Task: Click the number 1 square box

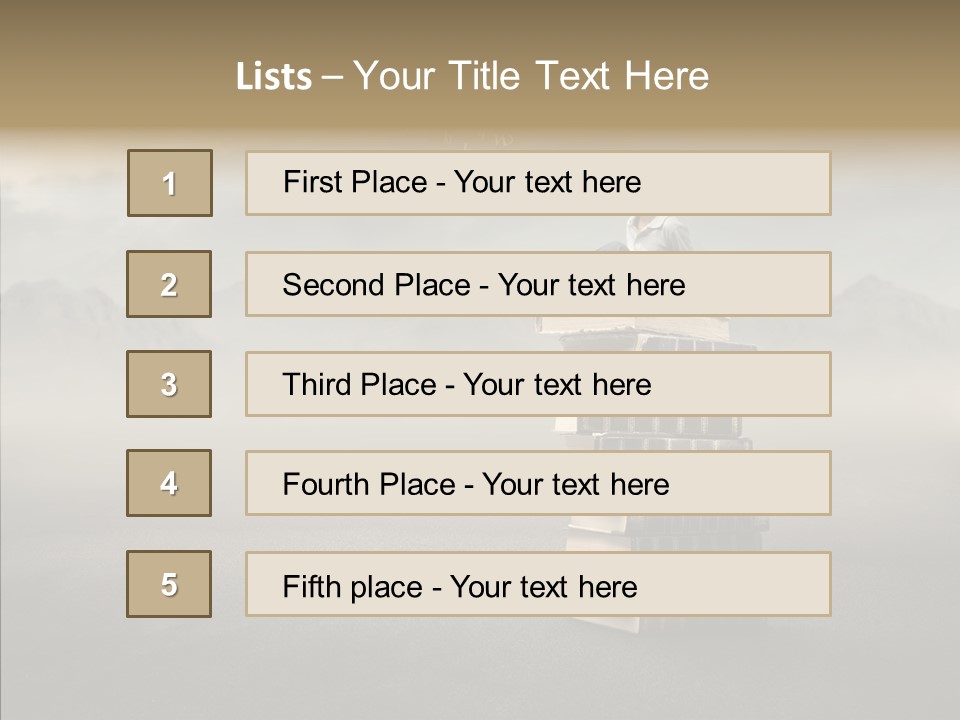Action: click(x=170, y=183)
